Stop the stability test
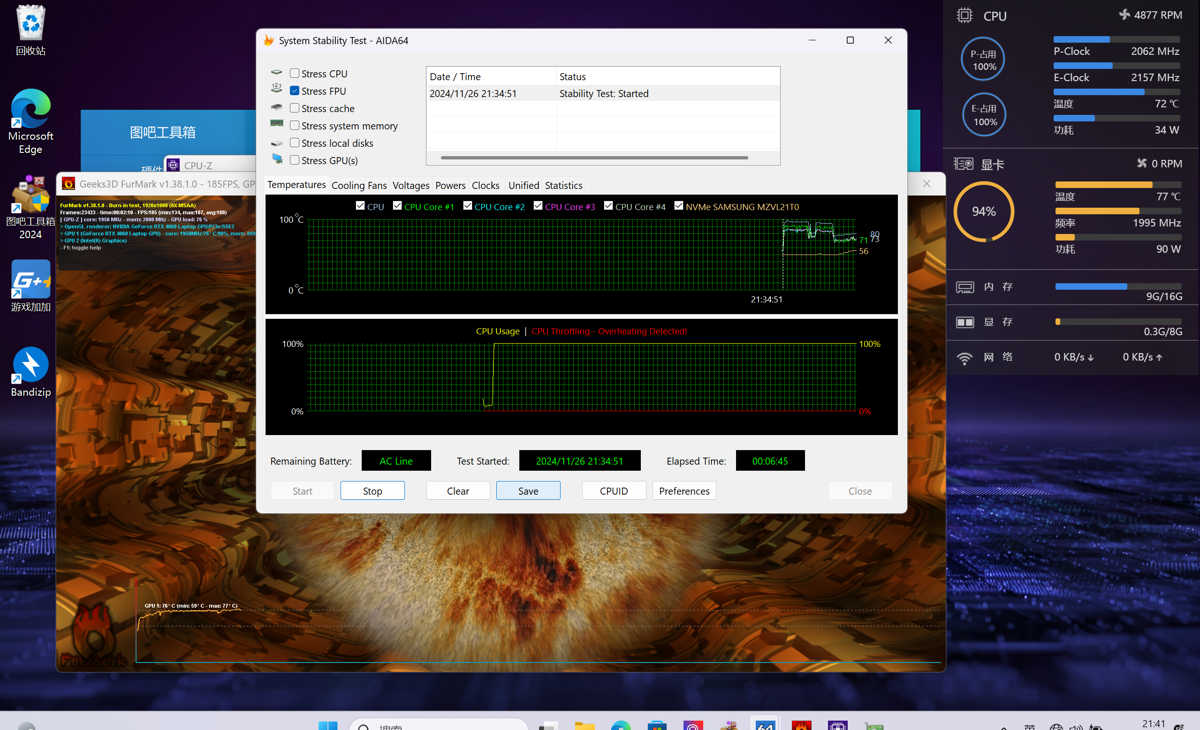The height and width of the screenshot is (730, 1200). pyautogui.click(x=372, y=491)
